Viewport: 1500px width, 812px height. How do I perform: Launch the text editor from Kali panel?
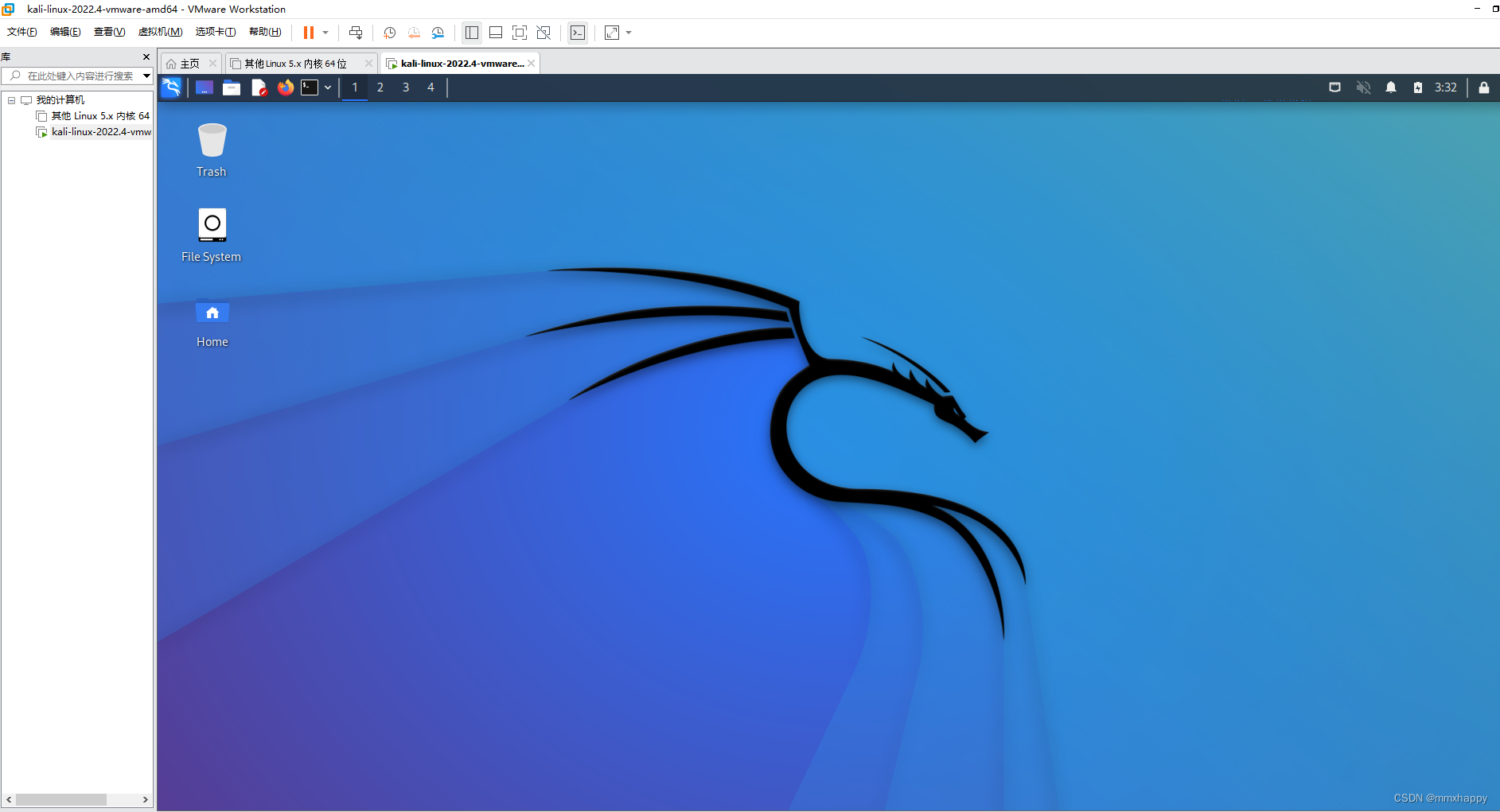(x=259, y=87)
